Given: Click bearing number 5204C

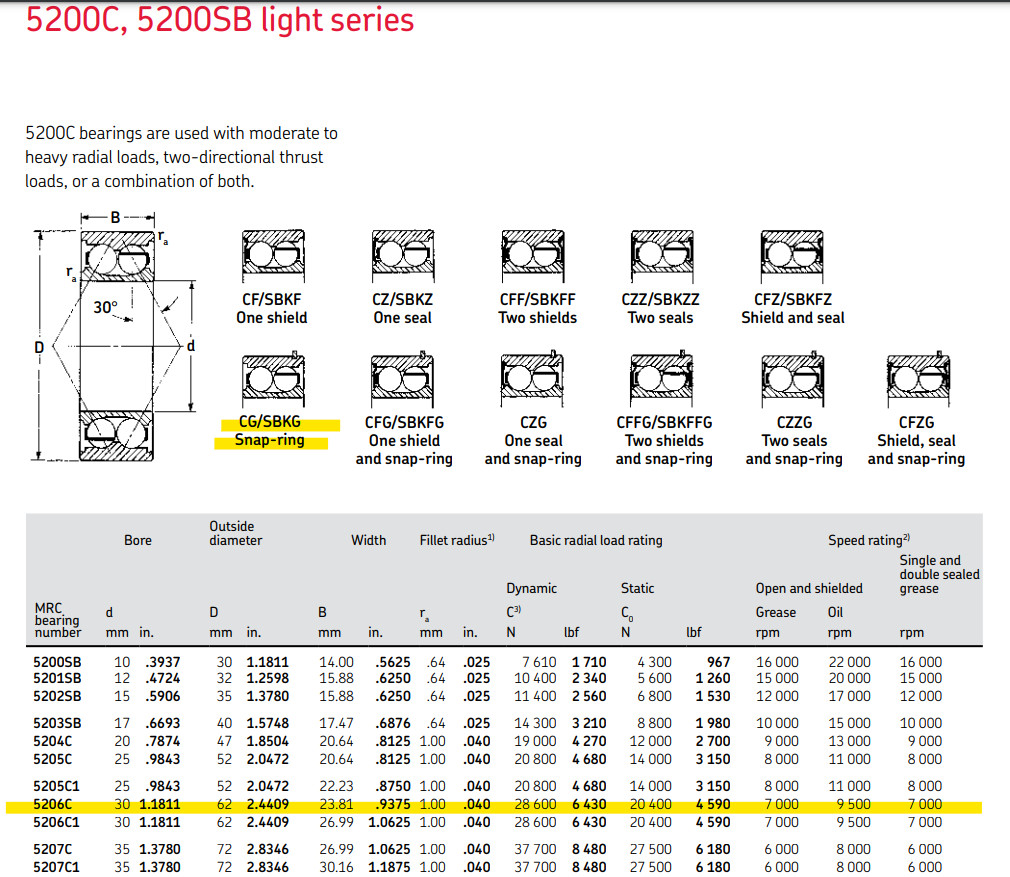Looking at the screenshot, I should click(53, 741).
